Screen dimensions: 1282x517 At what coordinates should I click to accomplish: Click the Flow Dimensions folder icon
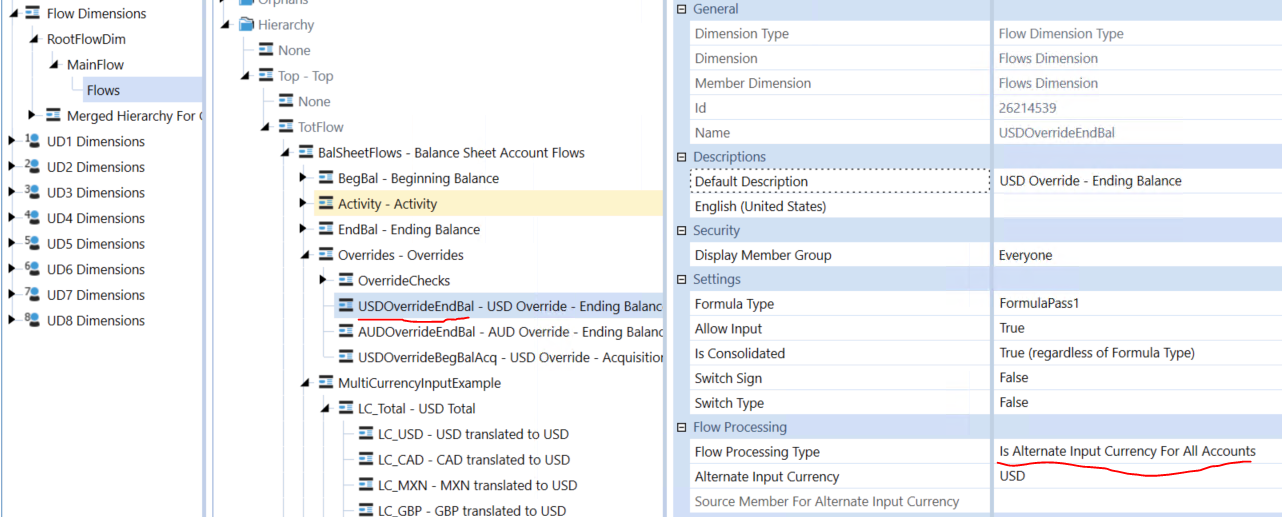click(32, 14)
